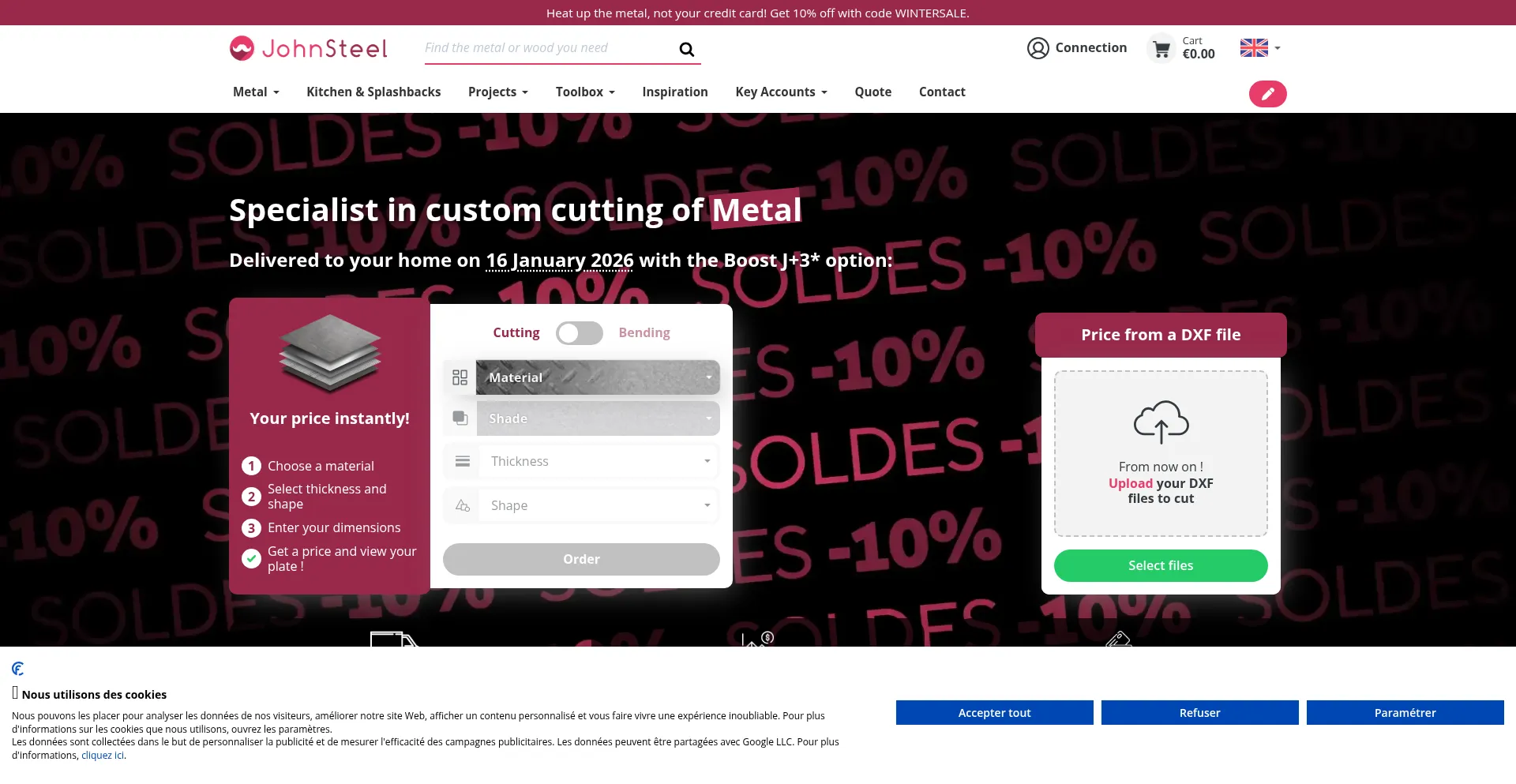Screen dimensions: 1516x784
Task: Toggle the Cutting/Bending switch
Action: click(579, 333)
